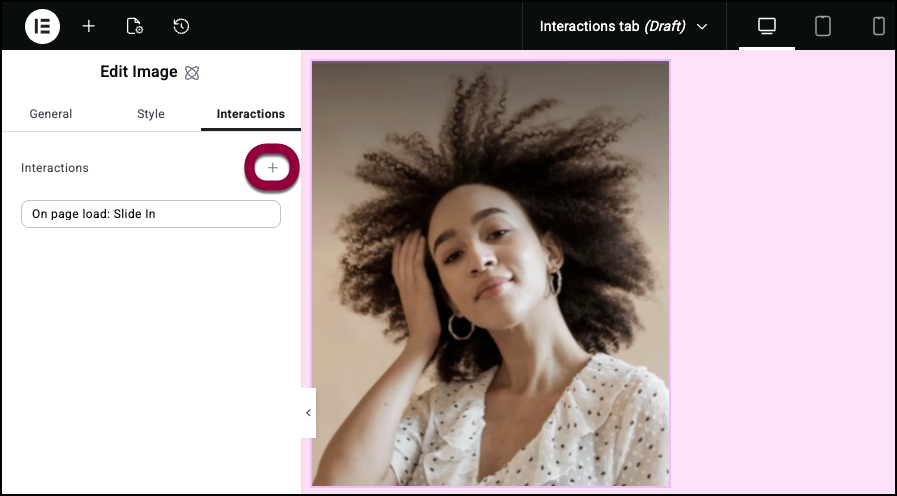Open the revision history icon
Screen dimensions: 897x496
click(x=181, y=26)
